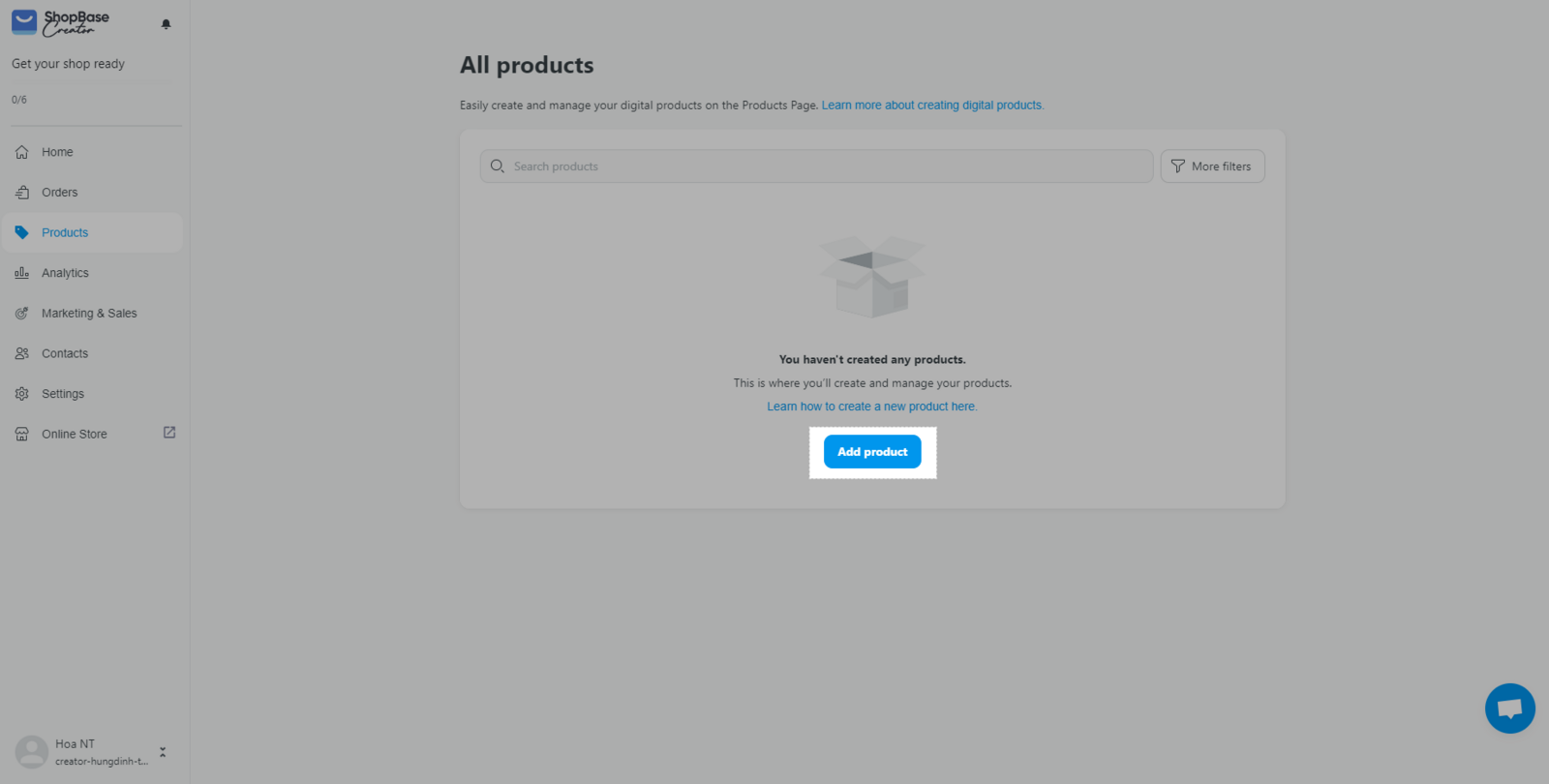This screenshot has width=1549, height=784.
Task: Navigate to Marketing & Sales
Action: (92, 314)
